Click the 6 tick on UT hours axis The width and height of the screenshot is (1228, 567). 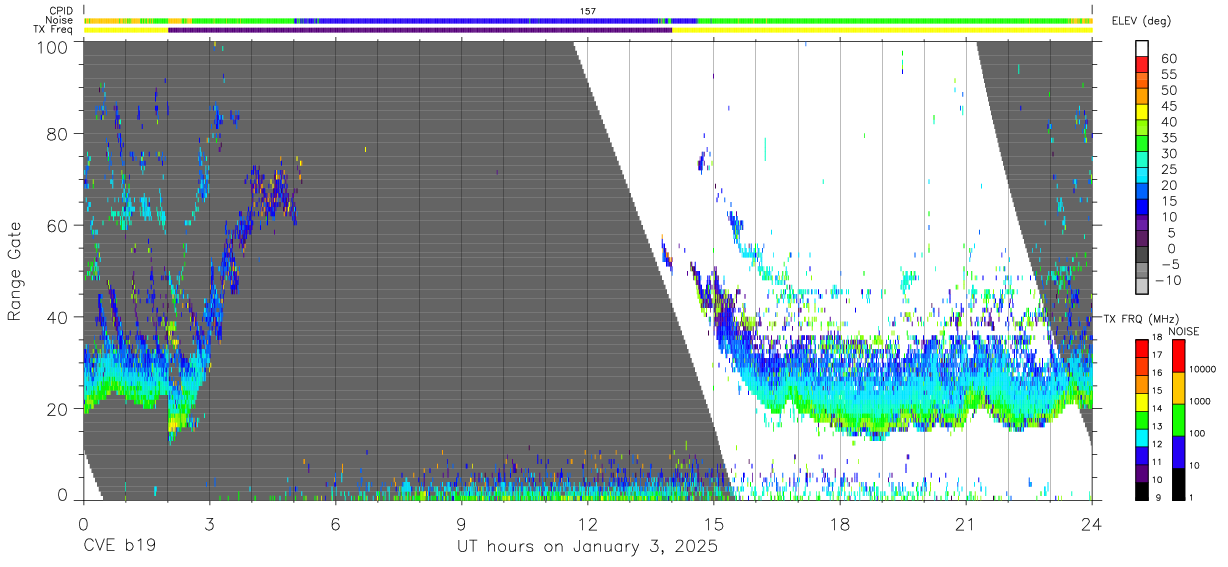point(336,523)
